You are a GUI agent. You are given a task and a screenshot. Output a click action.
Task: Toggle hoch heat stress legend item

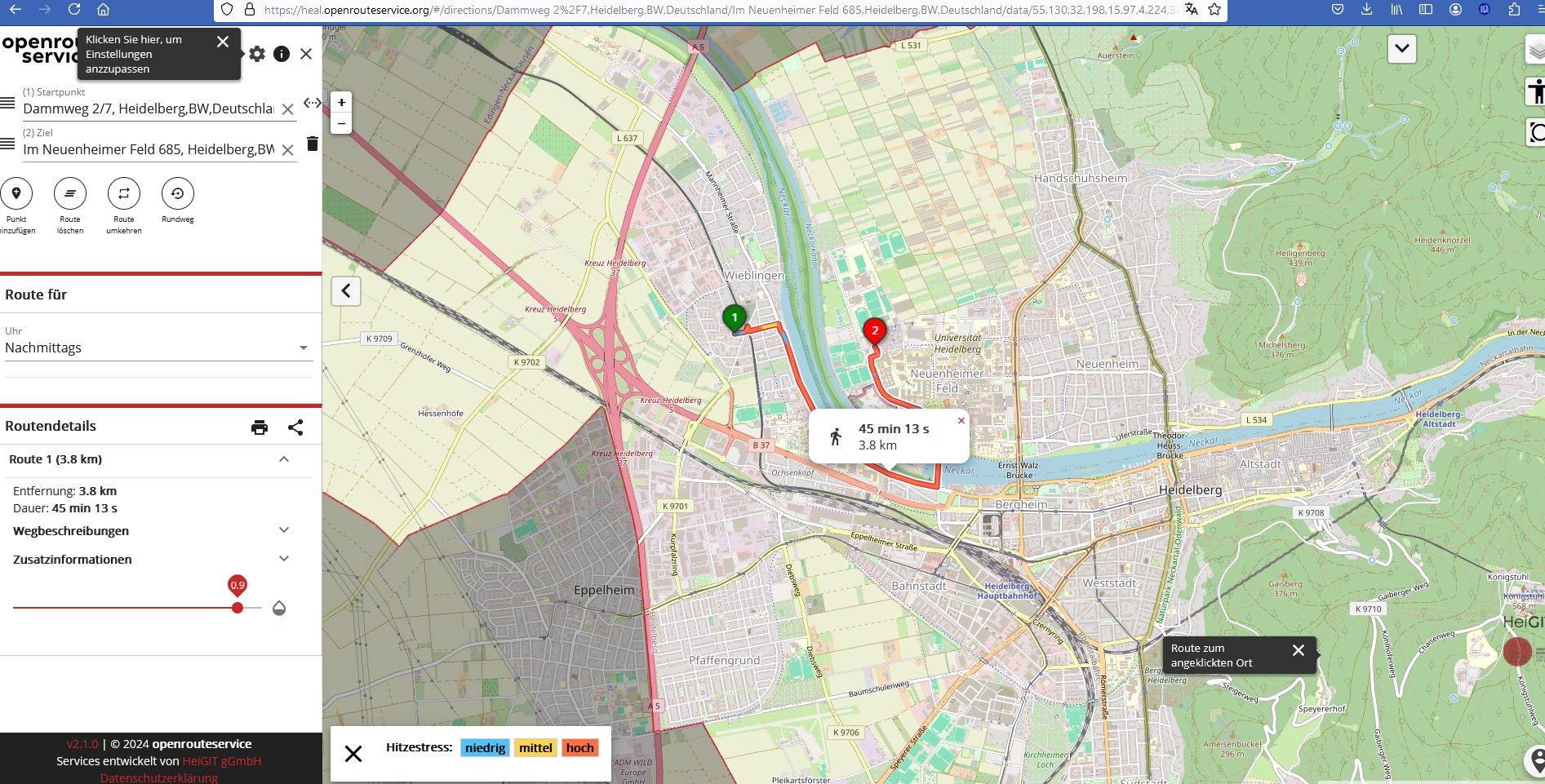579,748
